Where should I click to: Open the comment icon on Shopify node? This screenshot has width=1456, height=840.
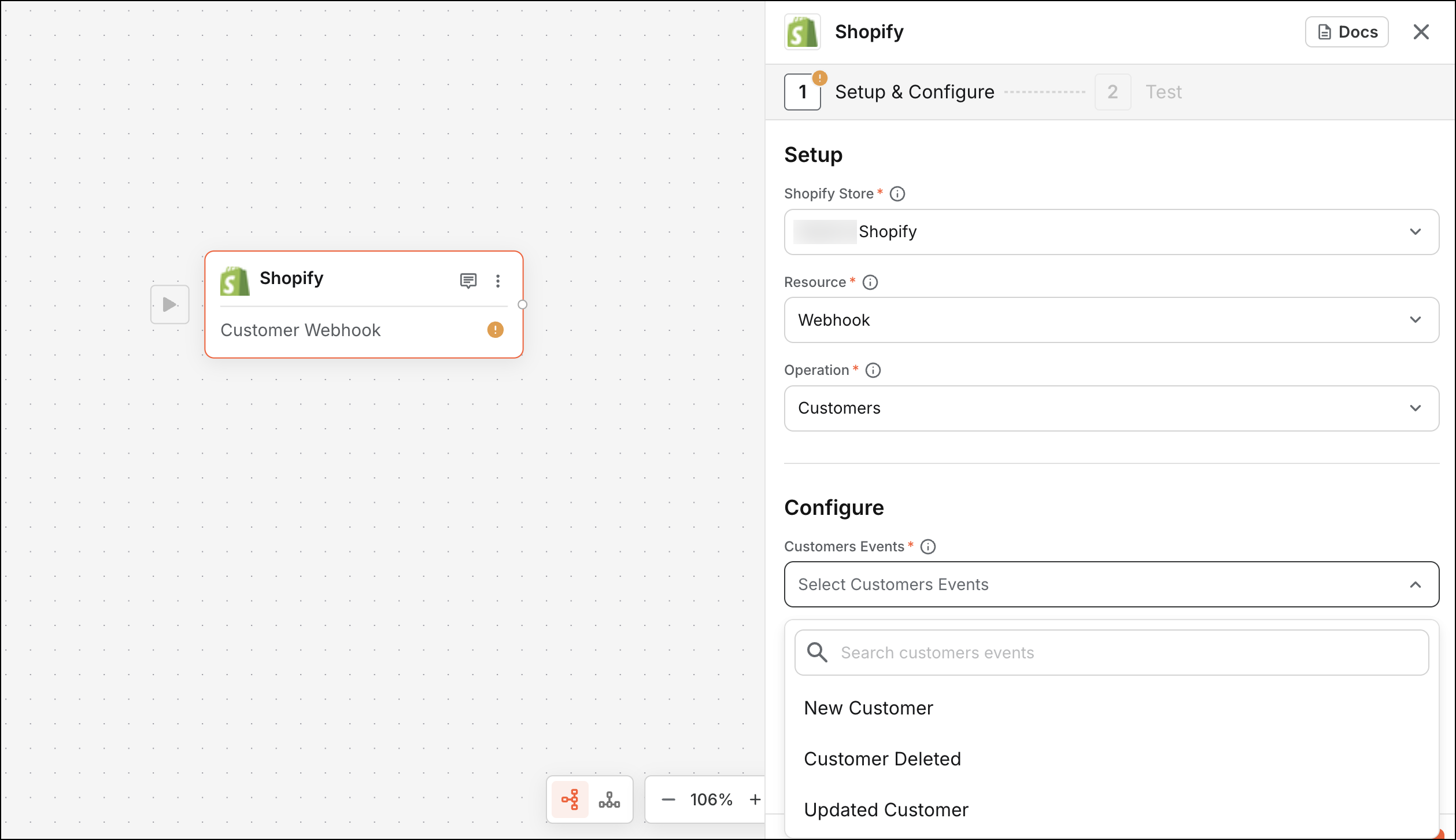468,281
